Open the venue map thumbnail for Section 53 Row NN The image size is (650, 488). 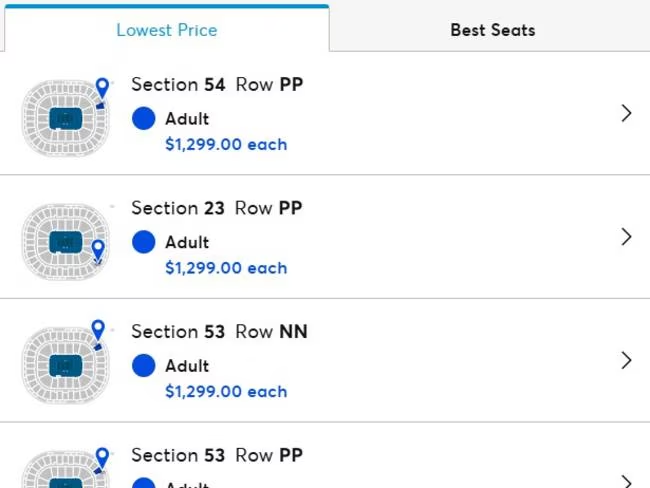pyautogui.click(x=66, y=366)
